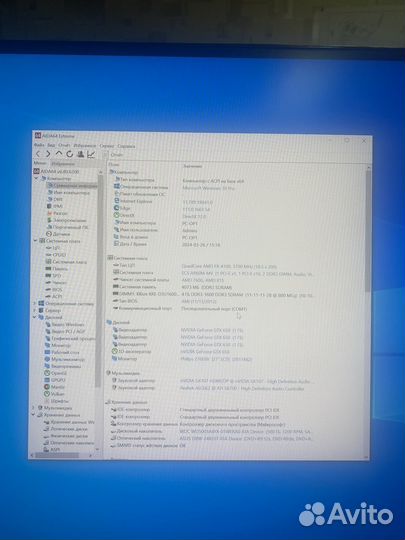Image resolution: width=405 pixels, height=540 pixels.
Task: Select the OpenGL entry in the tree
Action: pos(56,373)
